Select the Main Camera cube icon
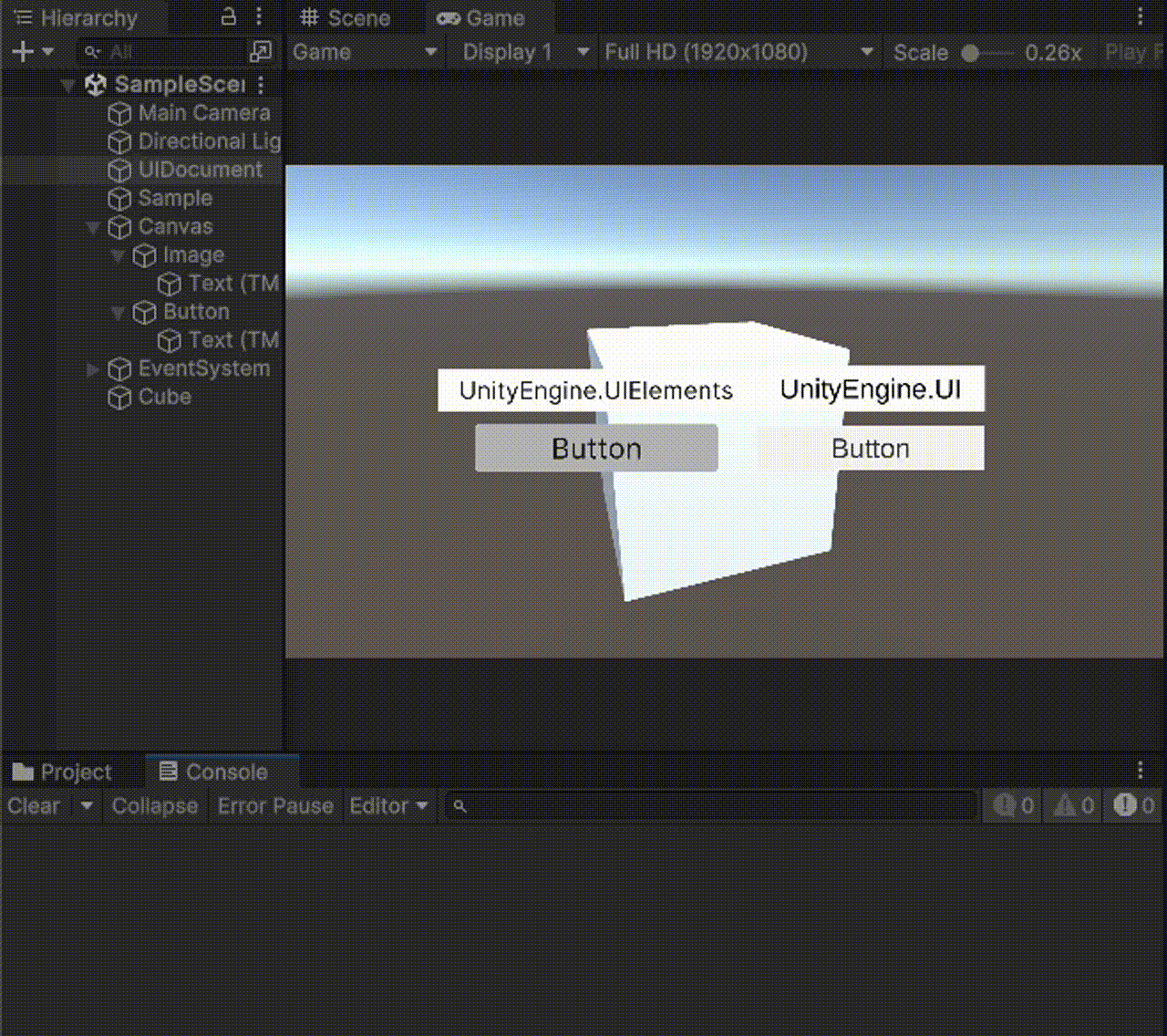1167x1036 pixels. [119, 113]
